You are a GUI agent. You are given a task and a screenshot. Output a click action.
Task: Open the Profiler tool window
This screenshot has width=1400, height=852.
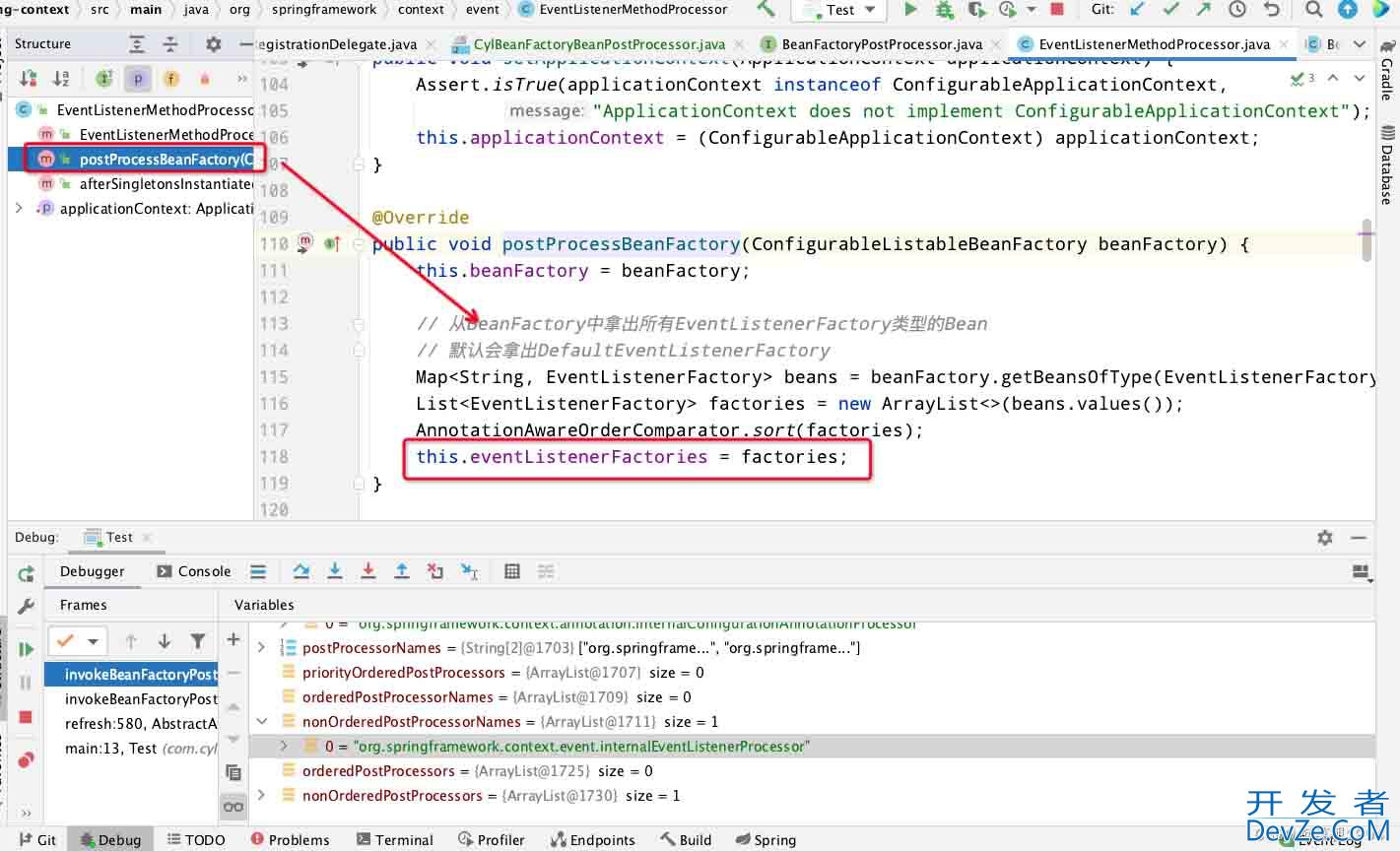(x=491, y=840)
